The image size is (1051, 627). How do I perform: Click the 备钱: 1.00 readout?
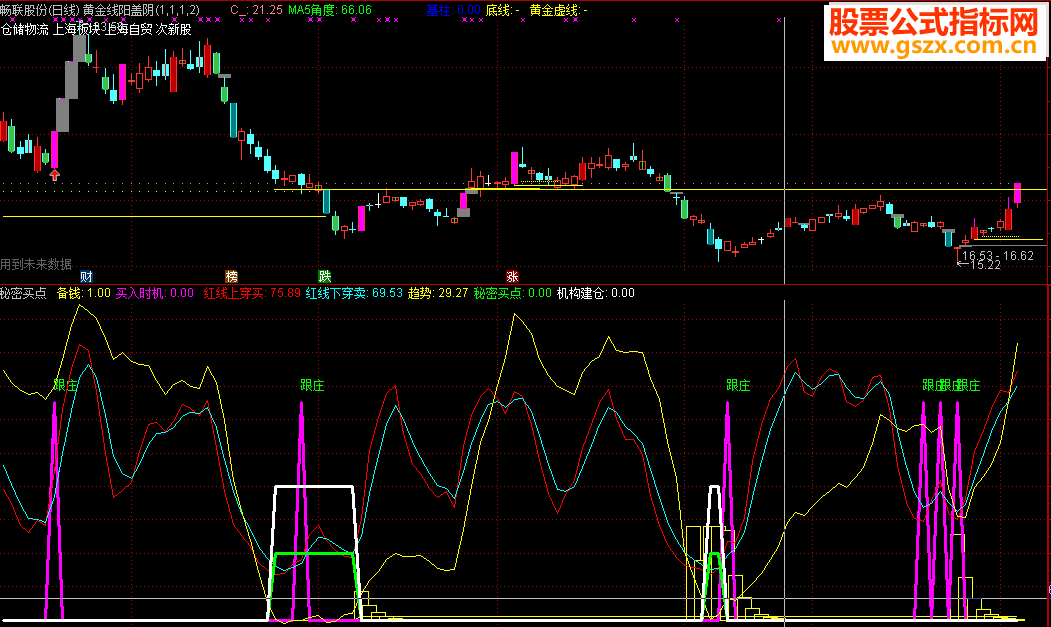84,293
